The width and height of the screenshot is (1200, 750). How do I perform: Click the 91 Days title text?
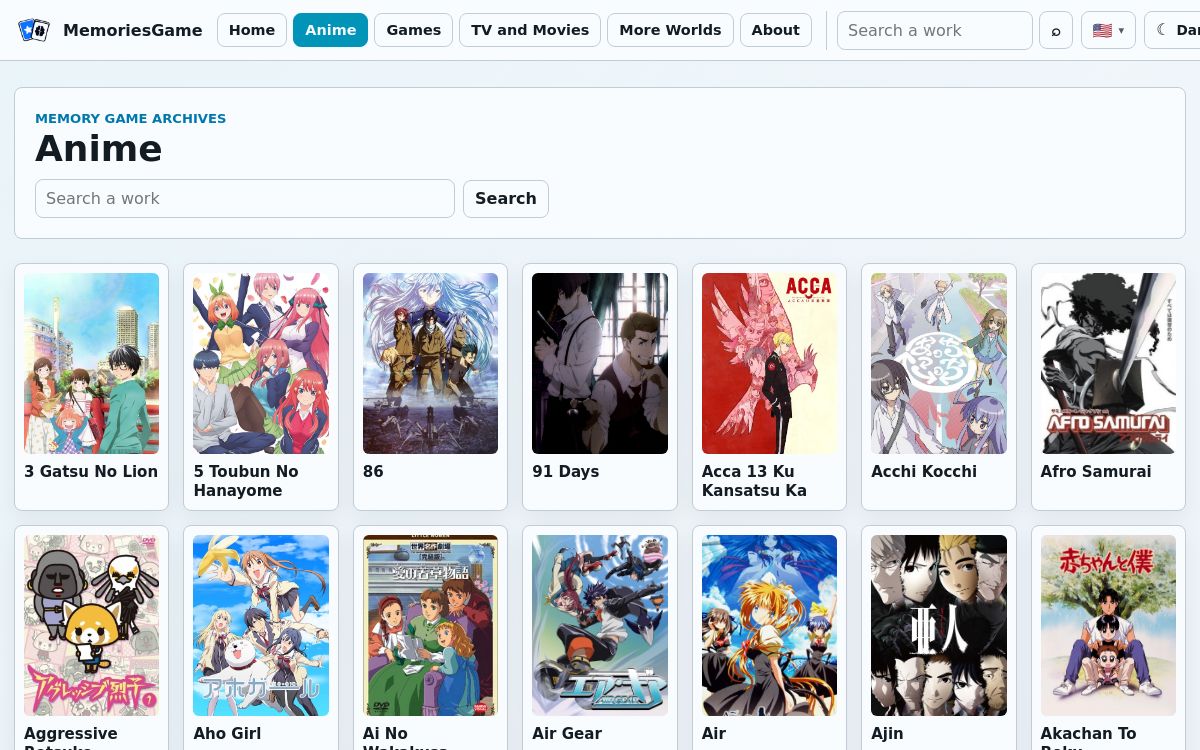[x=566, y=471]
